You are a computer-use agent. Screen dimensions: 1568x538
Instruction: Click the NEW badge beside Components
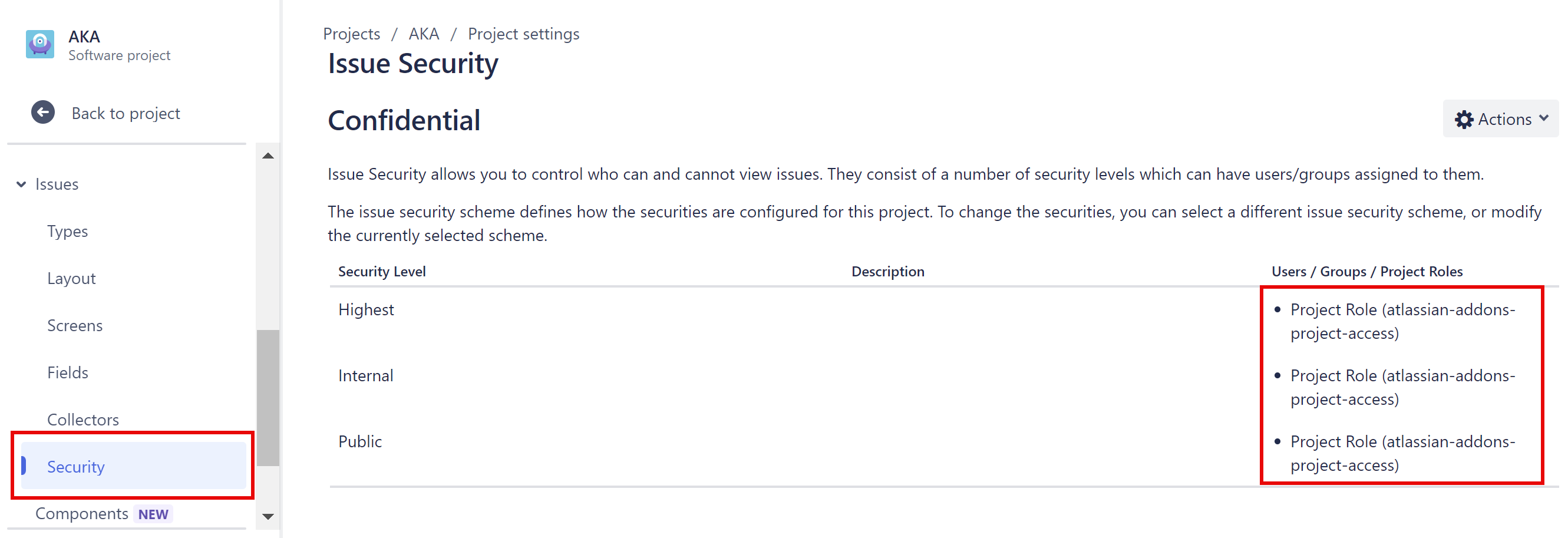pos(153,513)
